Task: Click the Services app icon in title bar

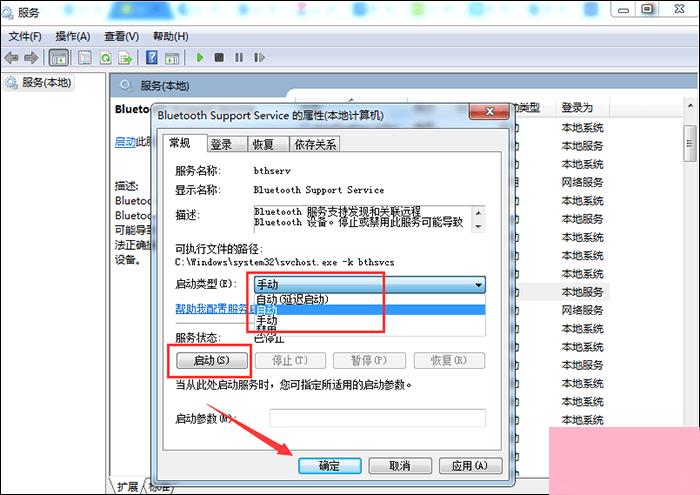Action: pos(8,12)
